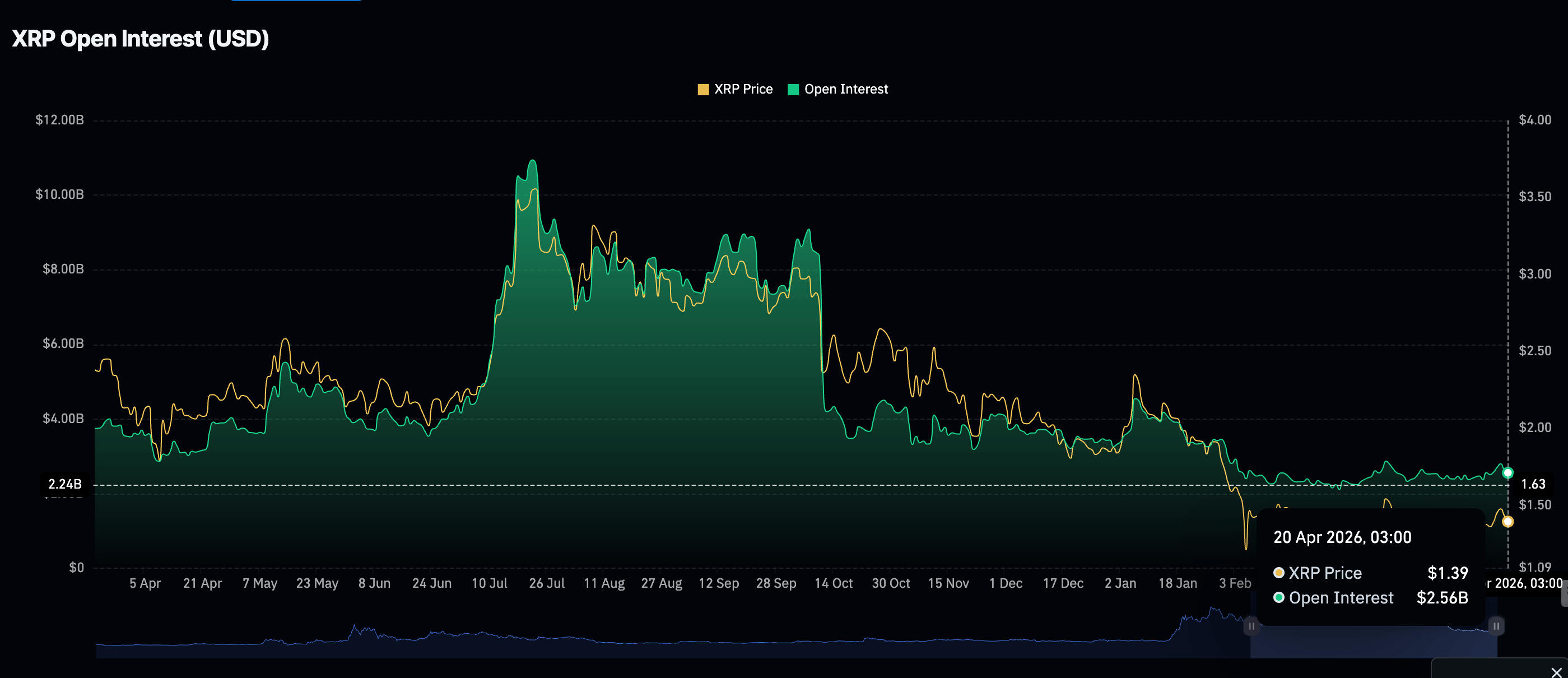Click the green Open Interest legend swatch
The width and height of the screenshot is (1568, 678).
pyautogui.click(x=793, y=90)
